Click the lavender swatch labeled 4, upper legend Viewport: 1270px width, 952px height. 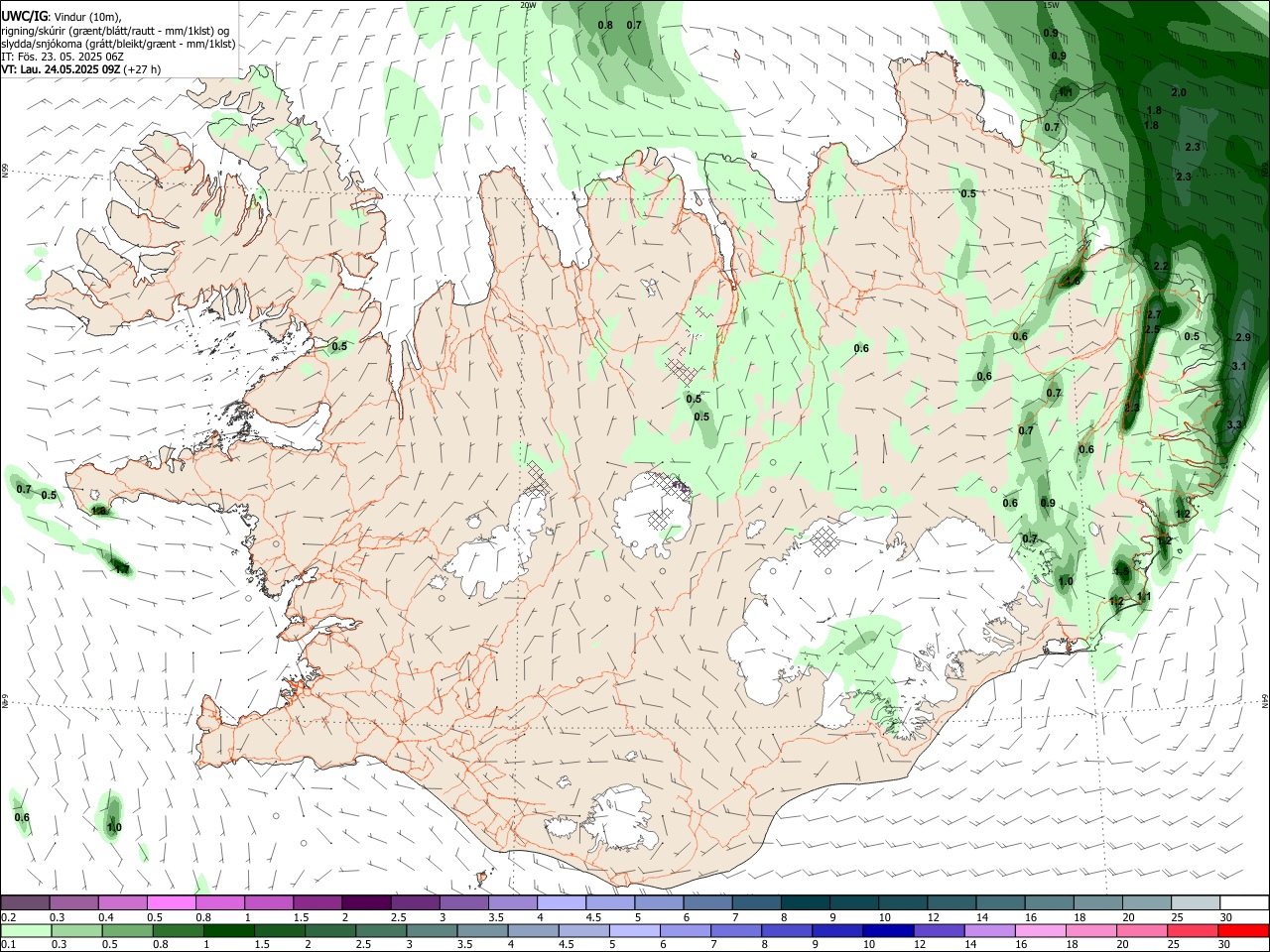coord(560,902)
